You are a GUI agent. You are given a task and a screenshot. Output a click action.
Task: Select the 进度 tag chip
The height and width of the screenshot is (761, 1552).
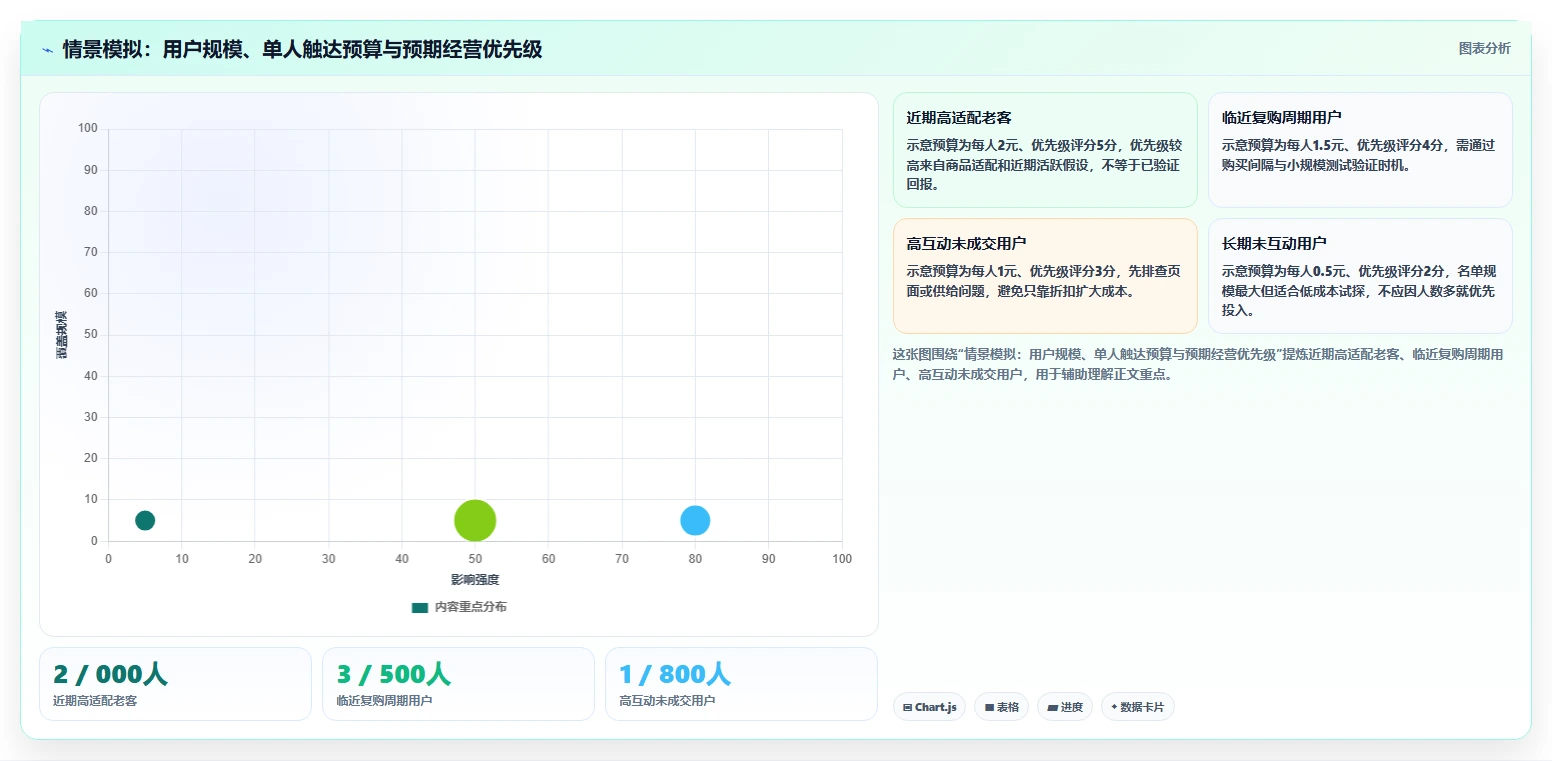pyautogui.click(x=1065, y=707)
